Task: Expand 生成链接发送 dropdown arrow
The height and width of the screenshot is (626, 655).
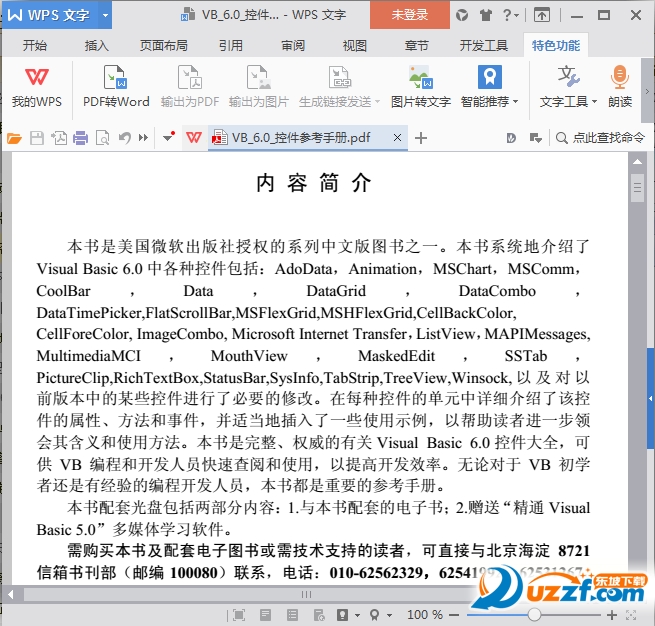Action: [377, 101]
